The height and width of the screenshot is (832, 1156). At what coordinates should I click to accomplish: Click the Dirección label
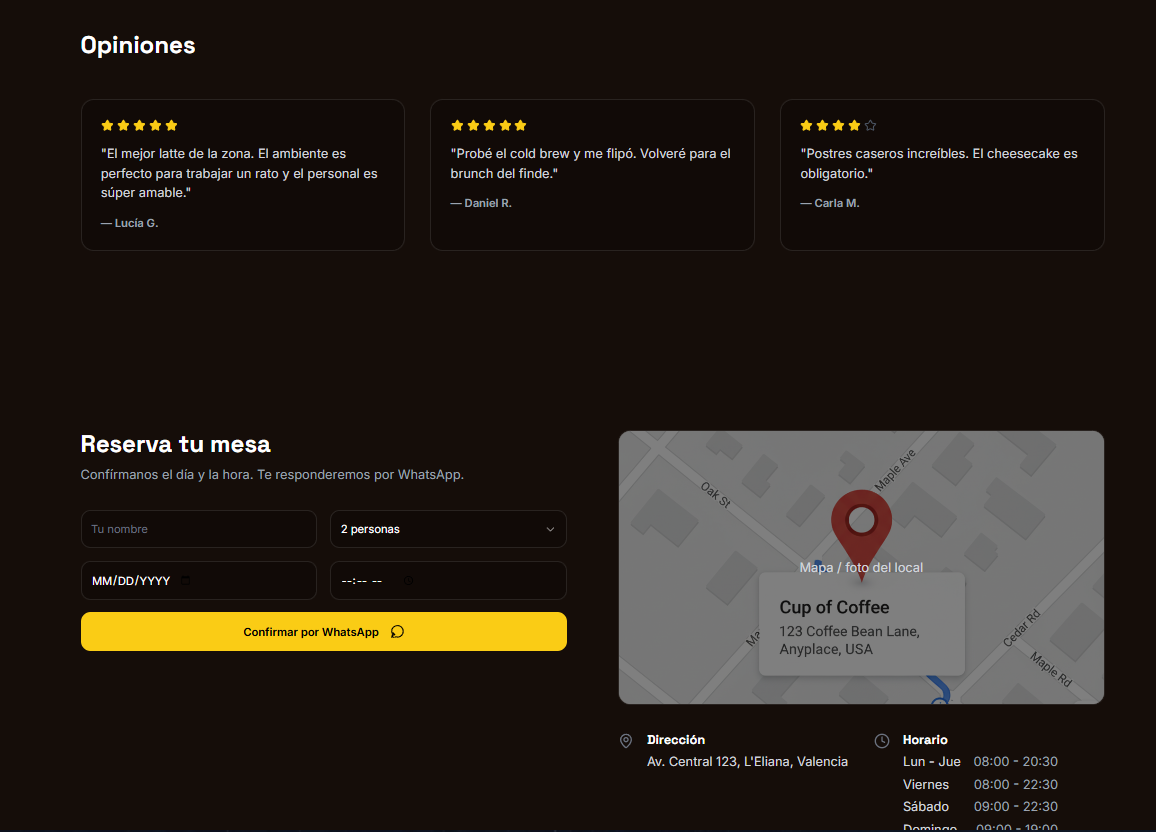(676, 740)
